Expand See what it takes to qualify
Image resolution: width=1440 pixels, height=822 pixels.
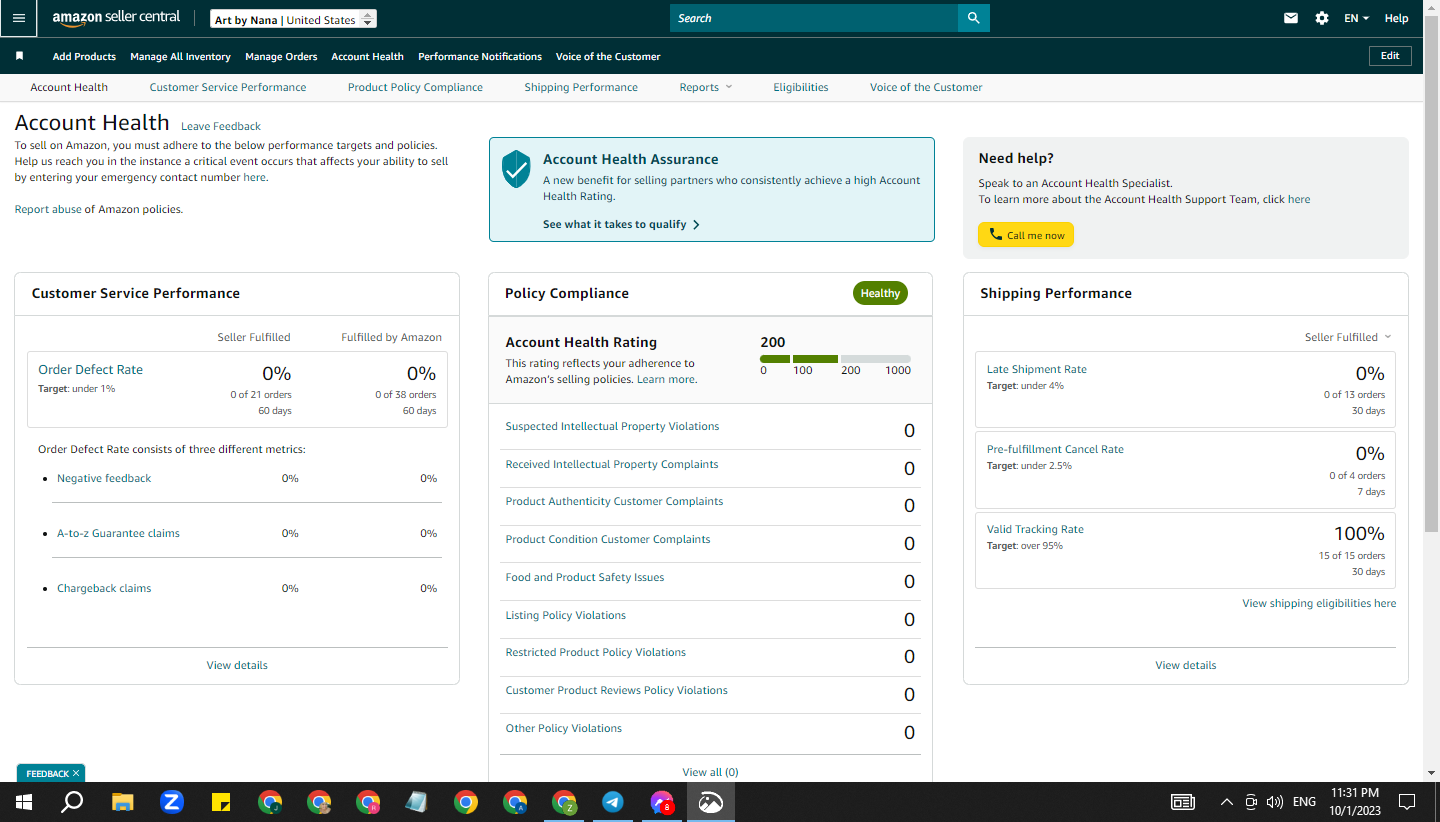click(621, 224)
